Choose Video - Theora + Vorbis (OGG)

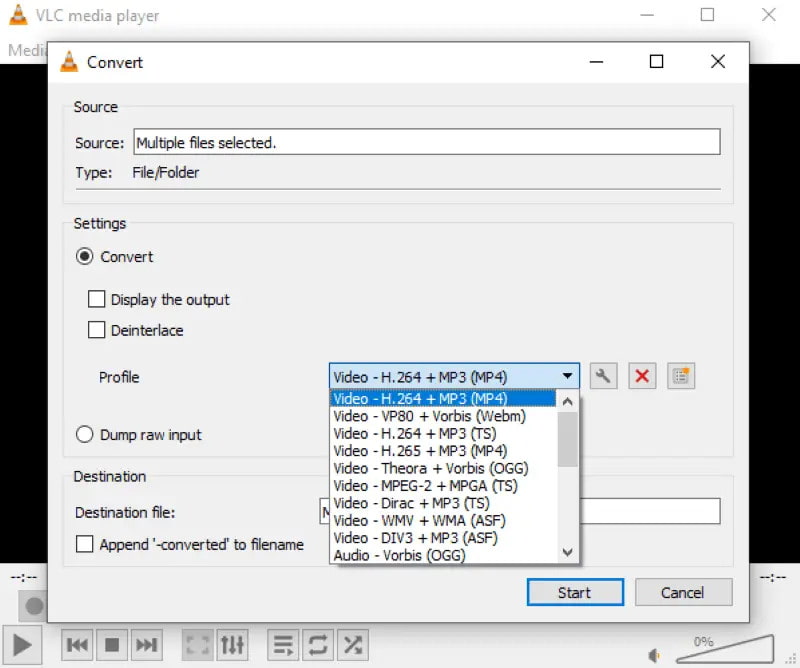[443, 468]
